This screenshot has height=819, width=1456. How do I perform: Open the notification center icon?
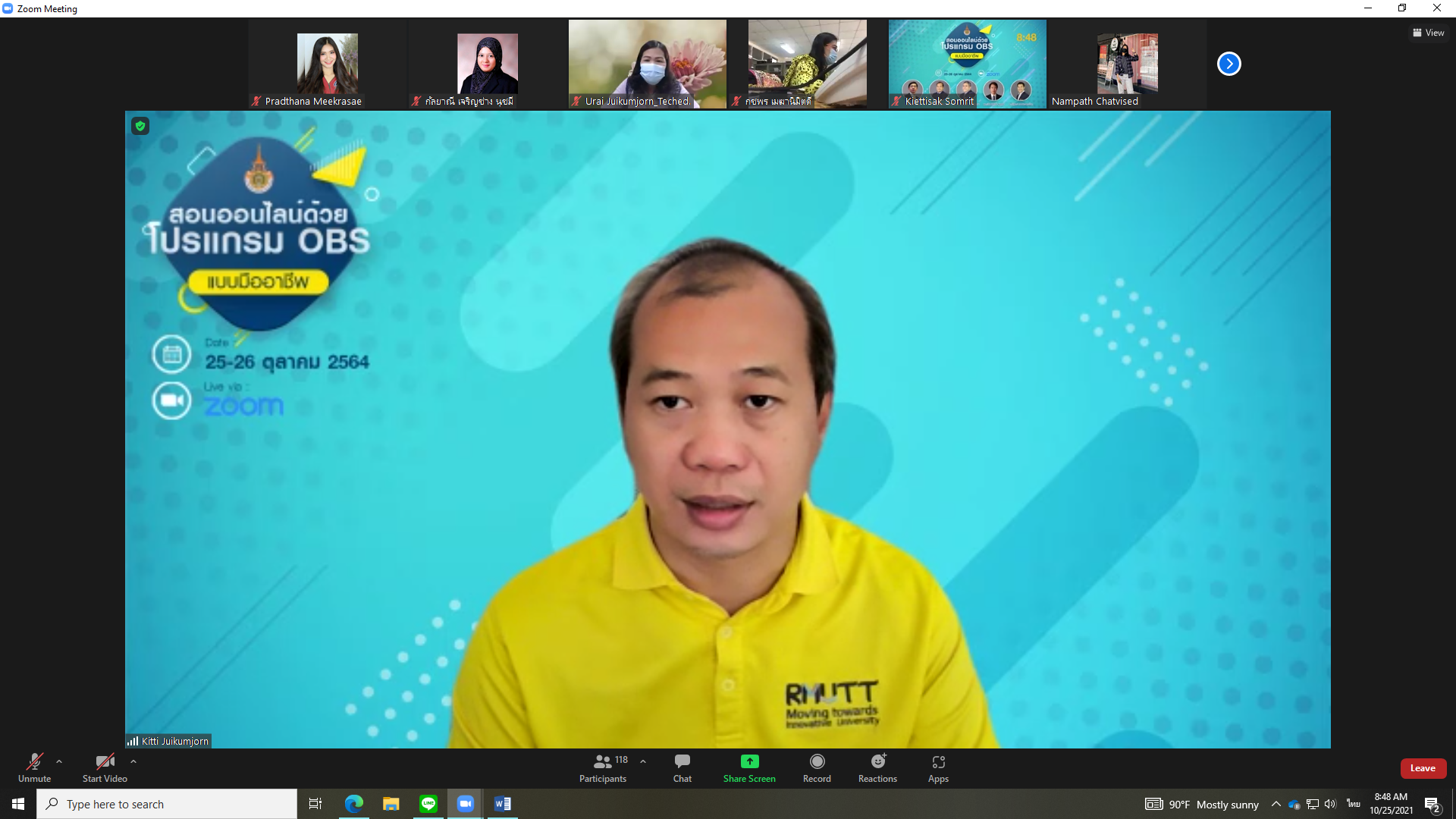[1433, 805]
